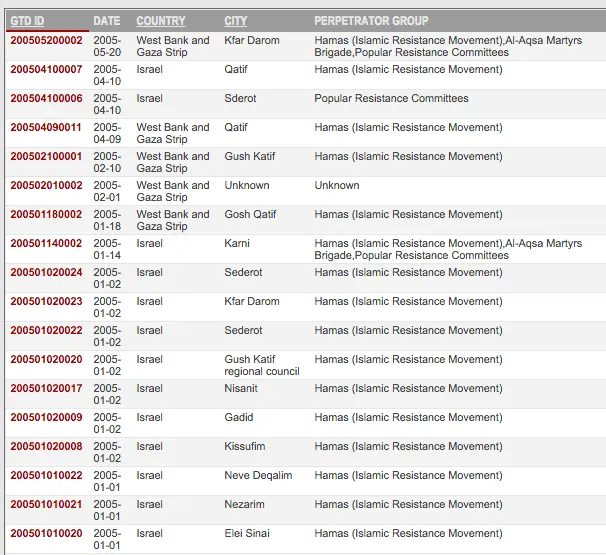606x555 pixels.
Task: Open GTD incident 200504100007
Action: [46, 70]
